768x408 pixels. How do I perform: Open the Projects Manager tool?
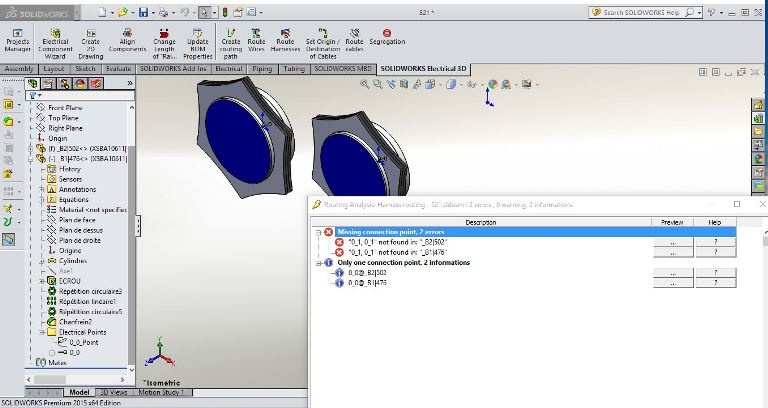click(x=17, y=40)
